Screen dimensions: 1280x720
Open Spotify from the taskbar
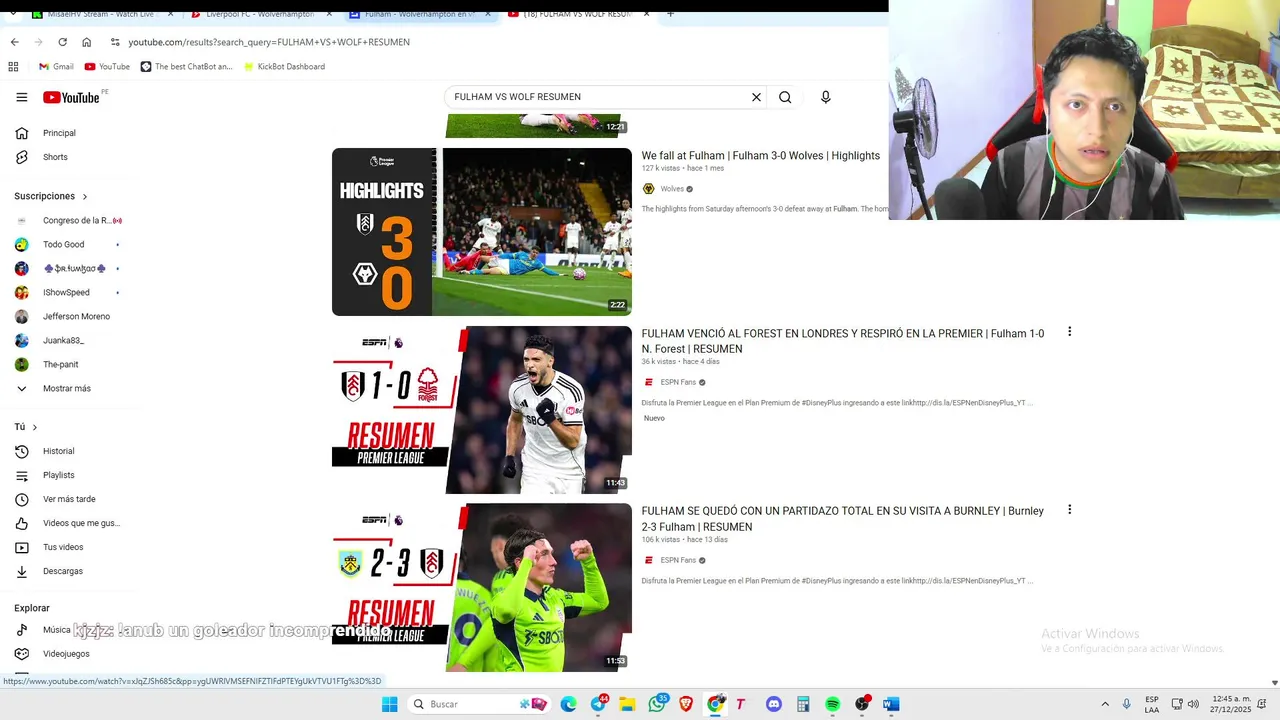pos(832,704)
